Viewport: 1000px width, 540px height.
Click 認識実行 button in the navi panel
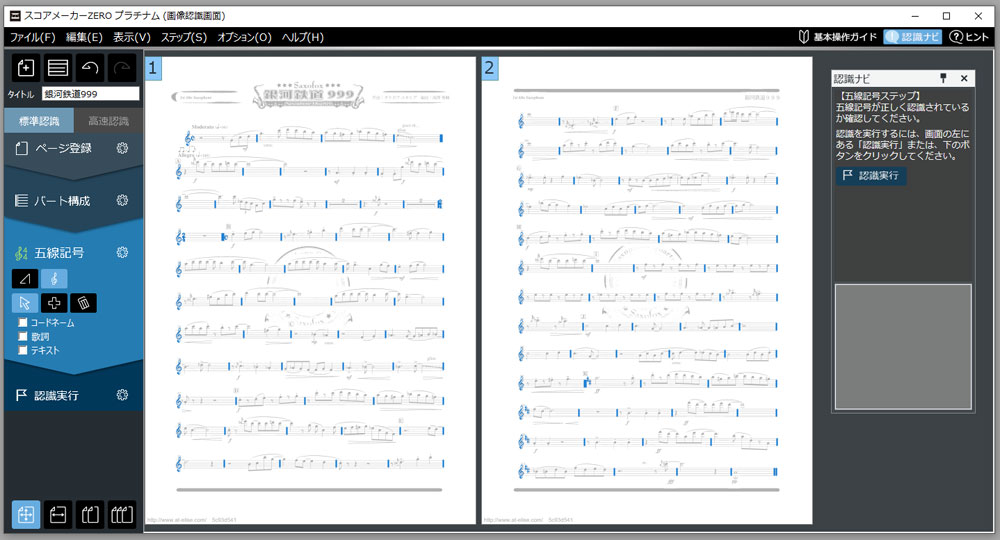coord(871,175)
